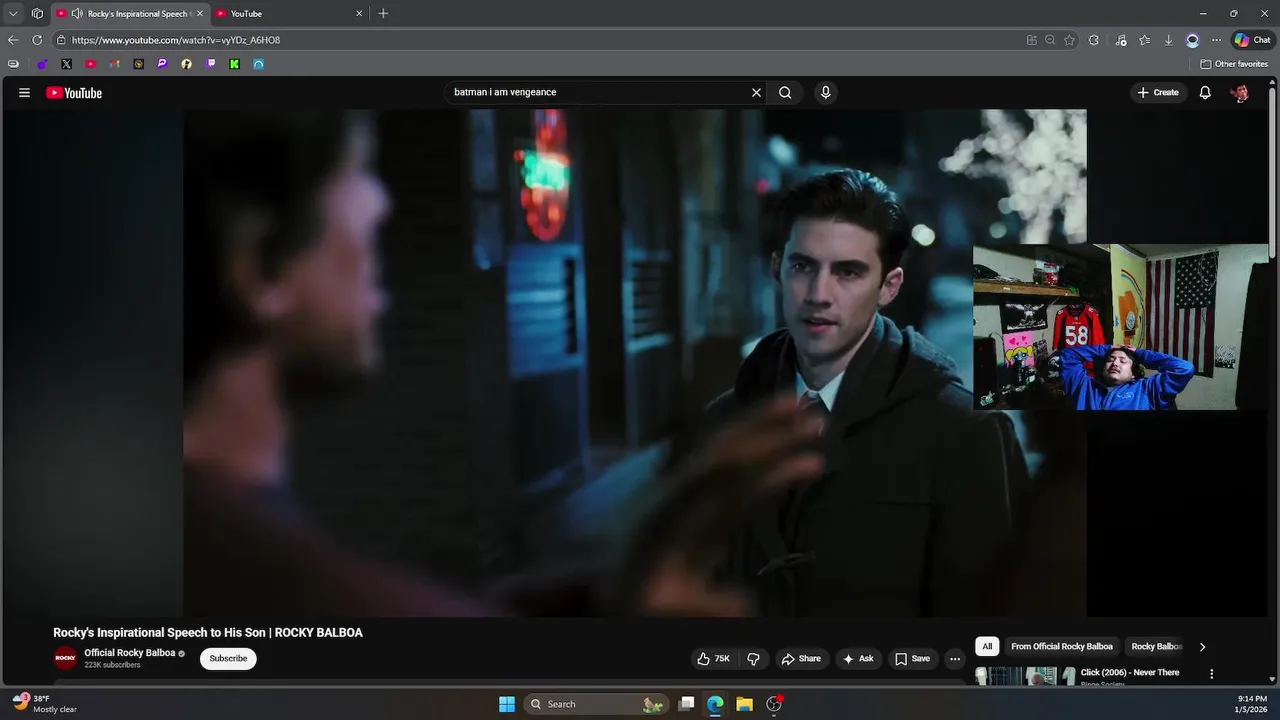Click the Ask button under the video
This screenshot has width=1280, height=720.
tap(858, 658)
